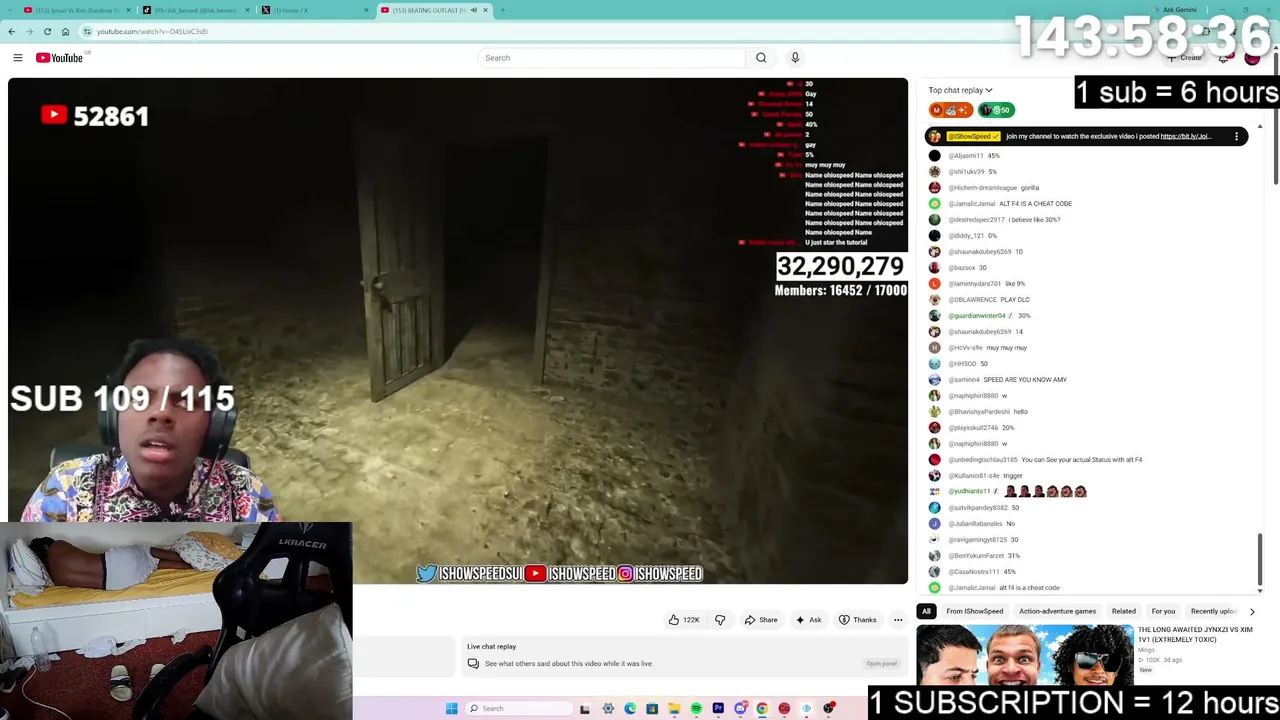
Task: Click the @IShowSpeed pinned author name
Action: (x=972, y=136)
